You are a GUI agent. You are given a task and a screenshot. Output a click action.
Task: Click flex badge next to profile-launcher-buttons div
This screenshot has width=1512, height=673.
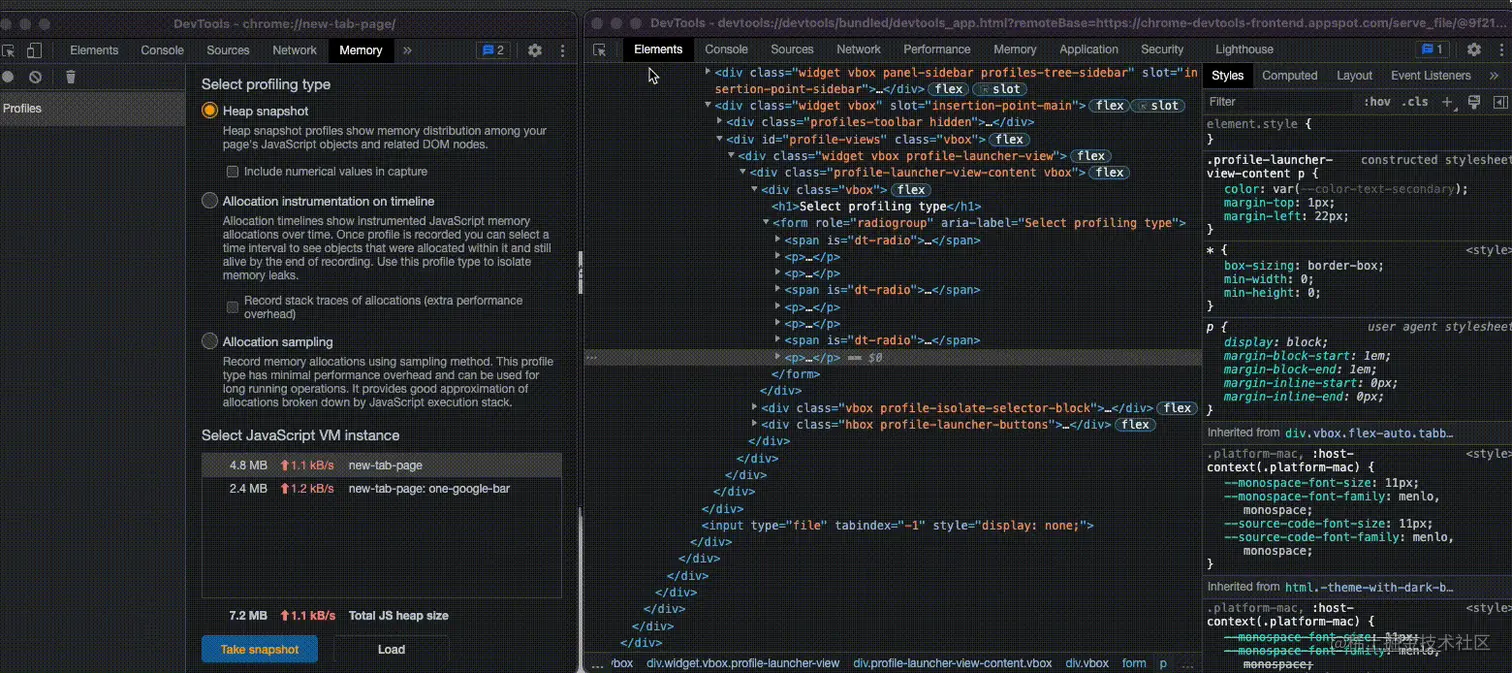pos(1136,424)
